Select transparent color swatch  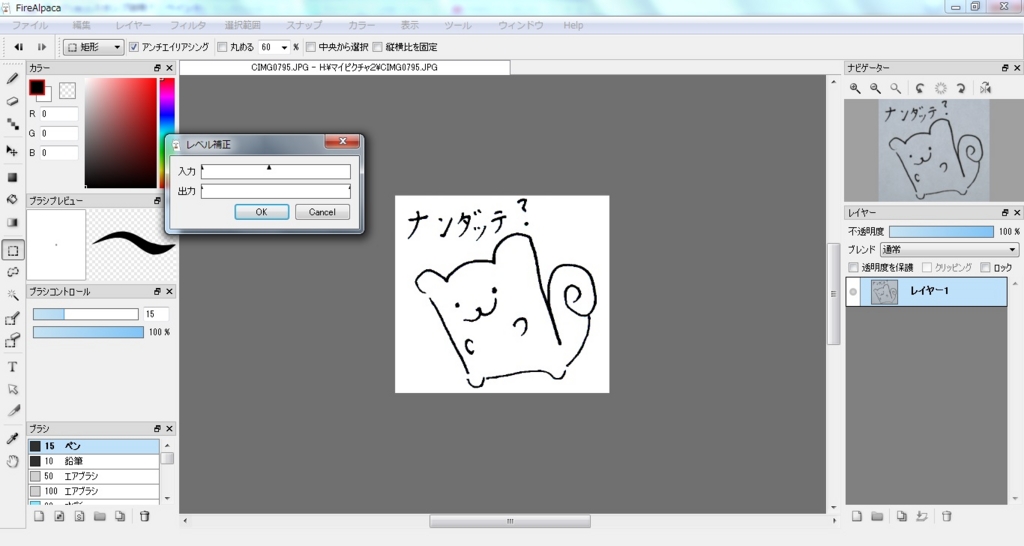coord(67,91)
